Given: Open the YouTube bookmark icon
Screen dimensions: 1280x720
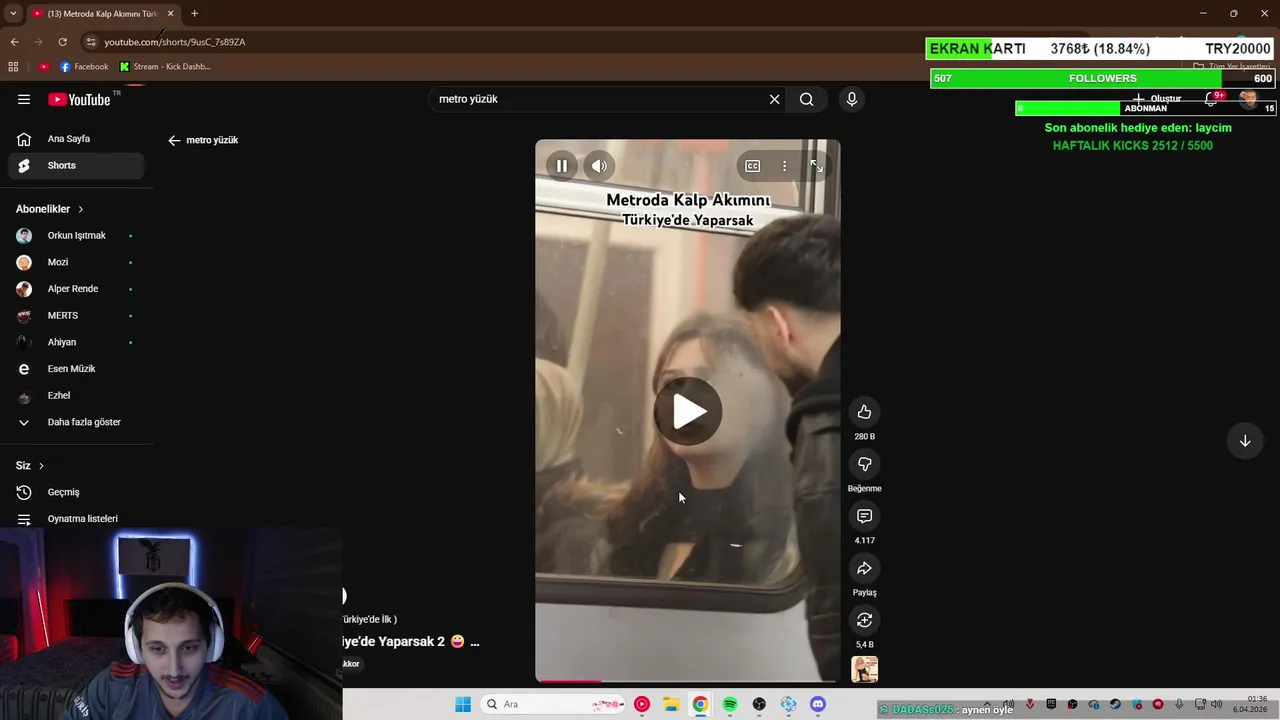Looking at the screenshot, I should (44, 67).
